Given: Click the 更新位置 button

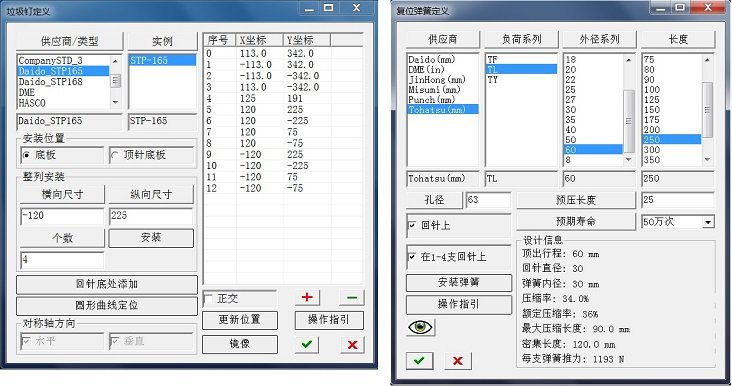Looking at the screenshot, I should tap(239, 320).
